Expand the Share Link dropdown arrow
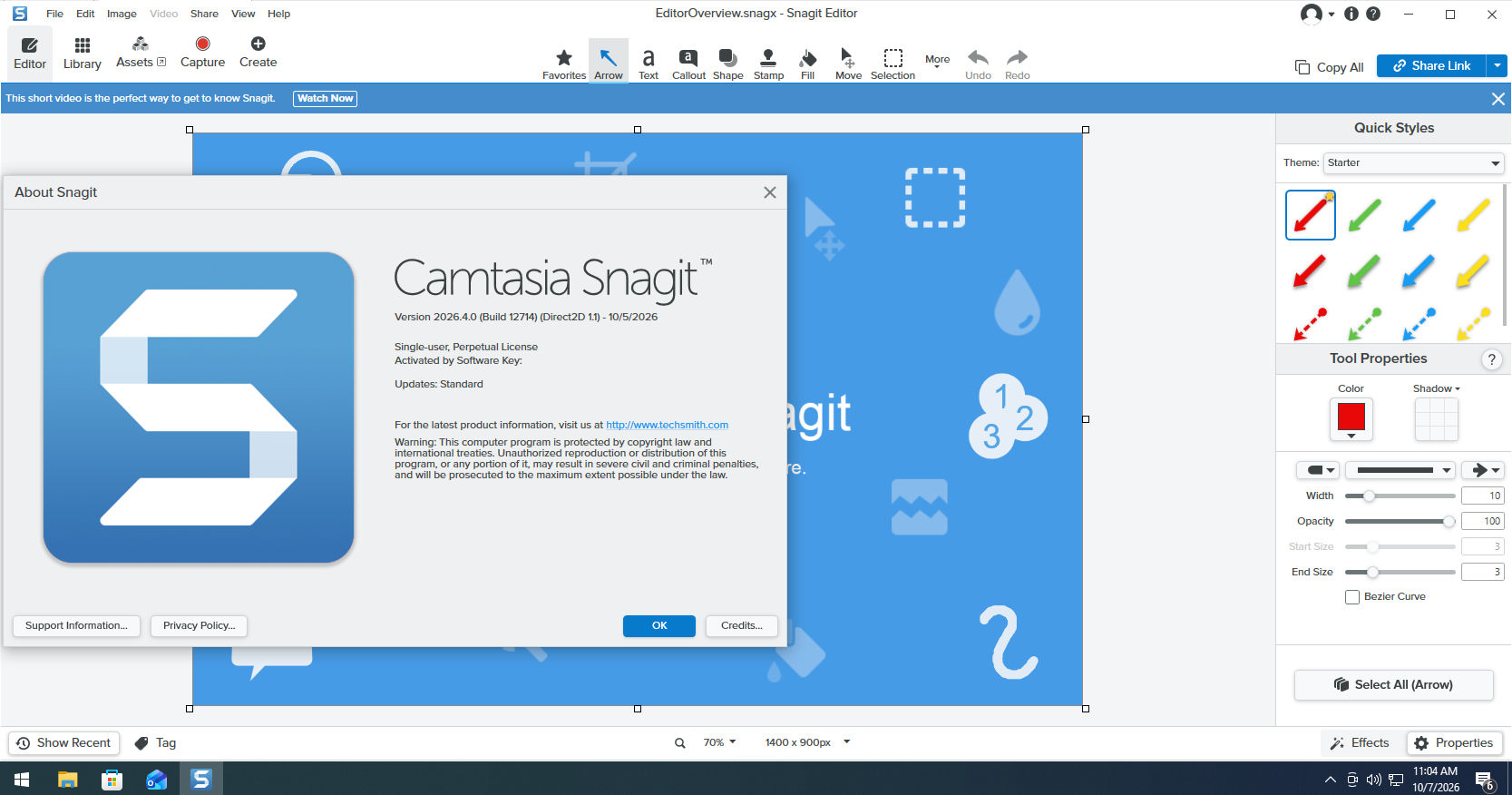Image resolution: width=1512 pixels, height=795 pixels. coord(1497,65)
